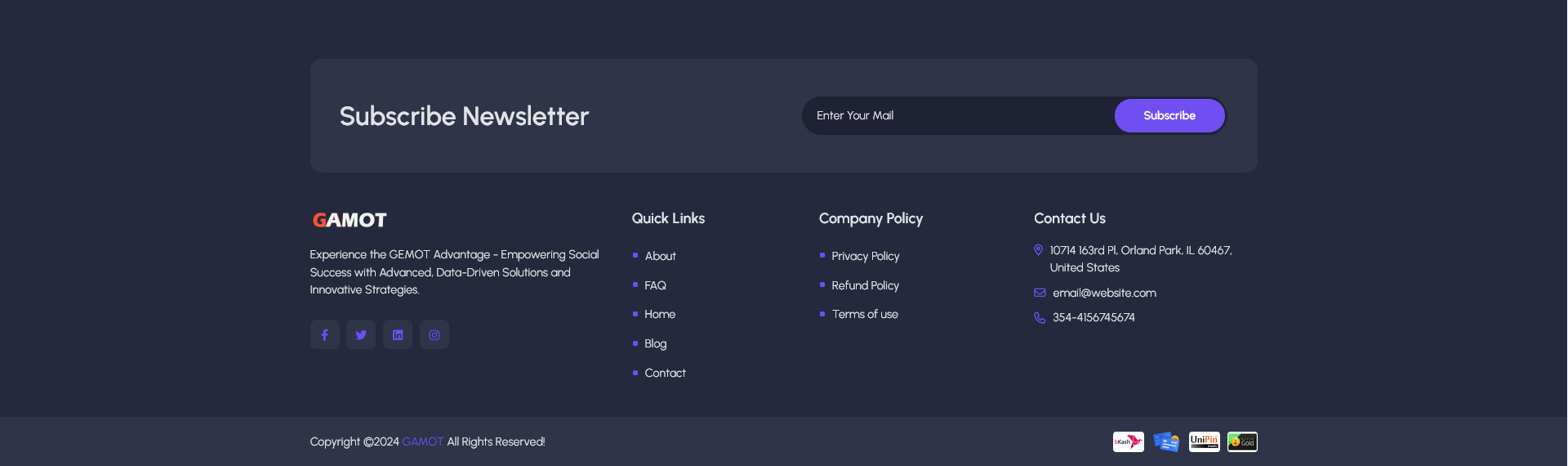The image size is (1568, 466).
Task: Click the Razer Gold payment icon
Action: tap(1242, 441)
